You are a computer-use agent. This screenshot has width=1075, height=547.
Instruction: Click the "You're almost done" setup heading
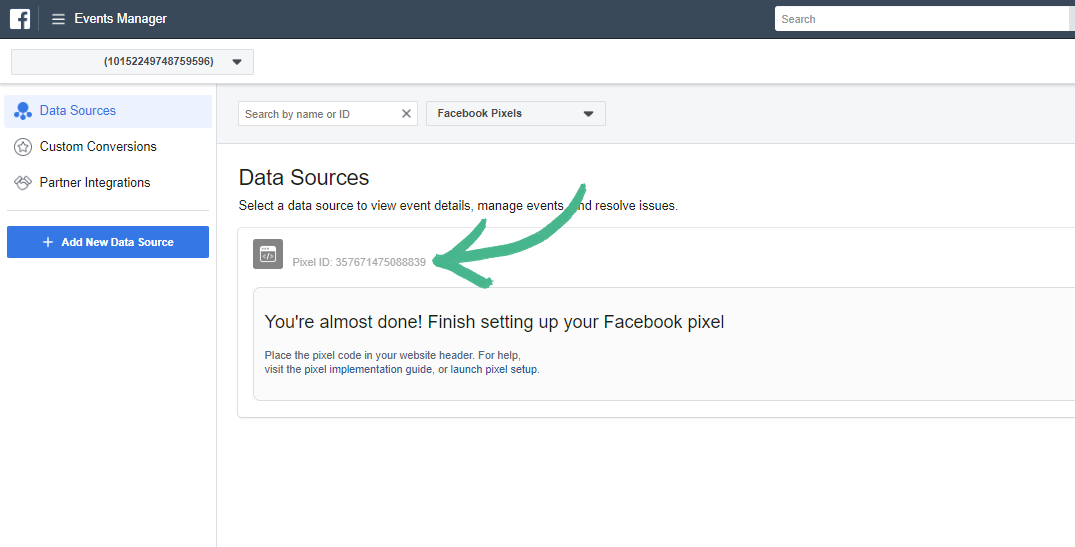click(x=494, y=322)
